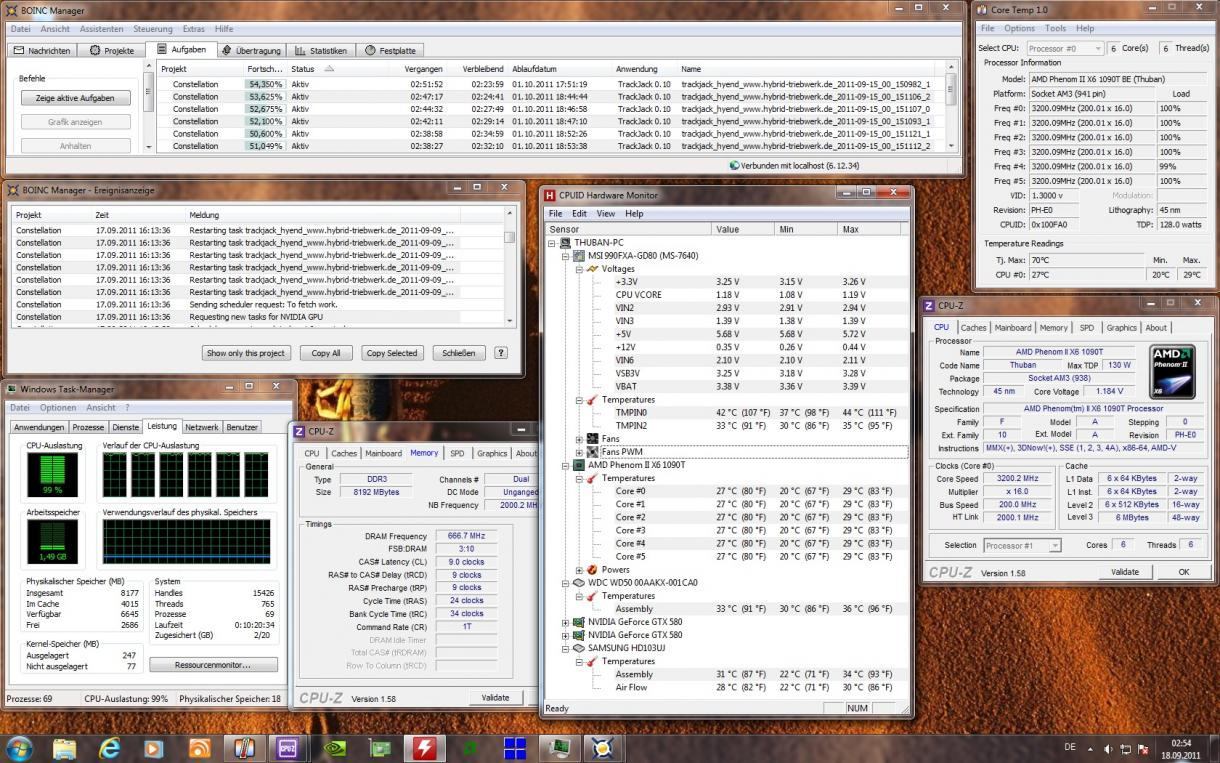
Task: Open the NVIDIA green eye taskbar icon
Action: (337, 748)
